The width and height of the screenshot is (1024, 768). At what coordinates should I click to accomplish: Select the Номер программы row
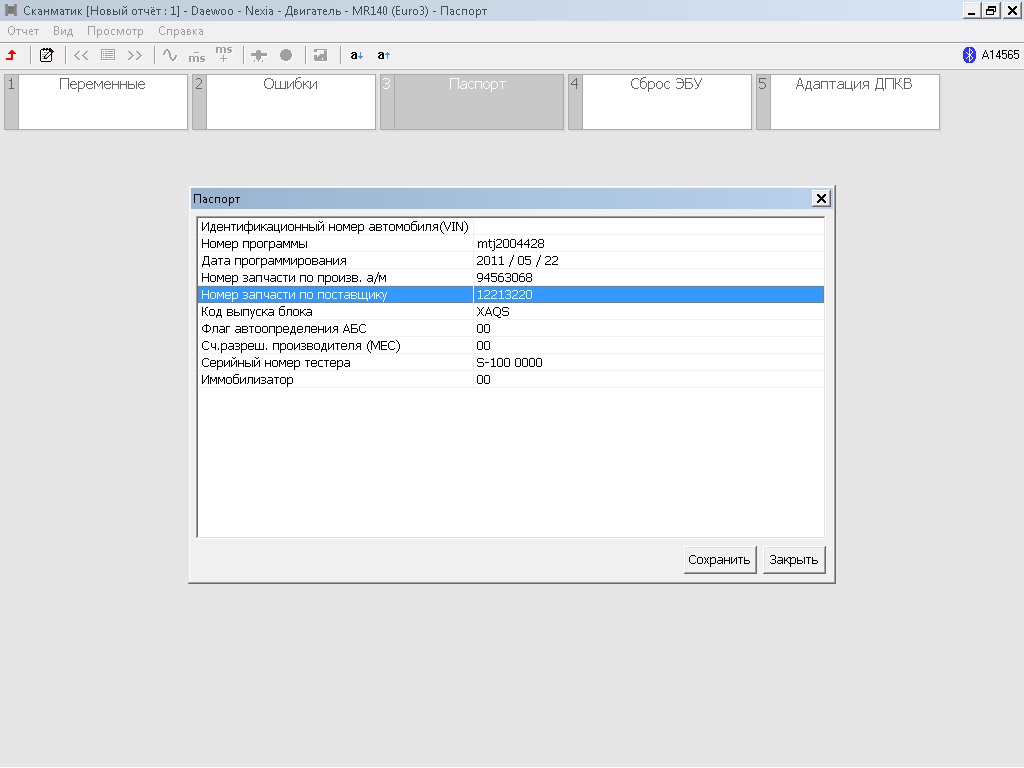click(x=510, y=243)
